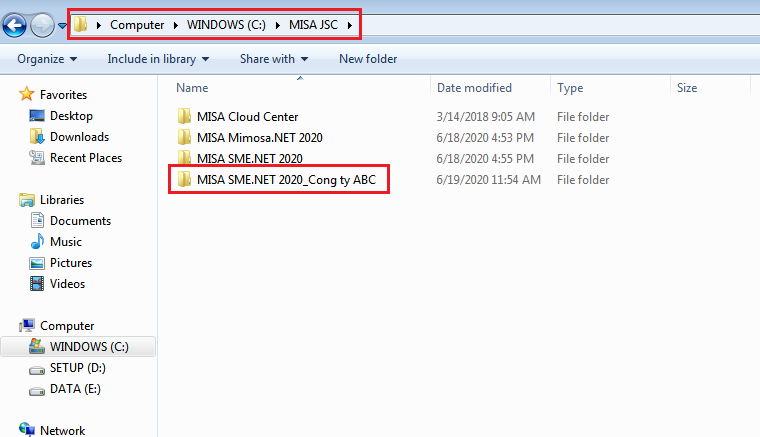Click the DATA (E:) drive icon
760x437 pixels.
coord(37,390)
